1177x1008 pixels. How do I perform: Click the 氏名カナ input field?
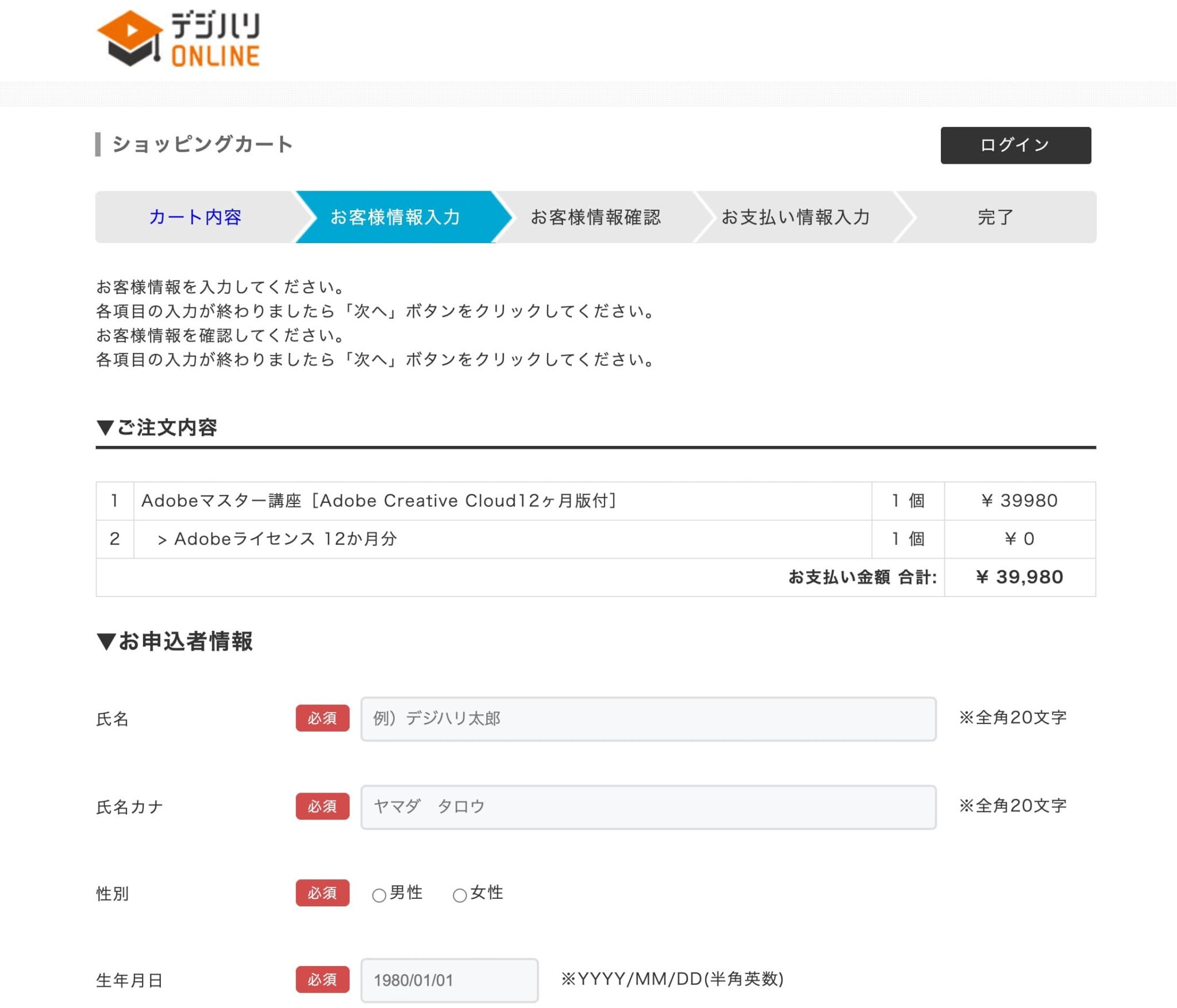pyautogui.click(x=648, y=807)
